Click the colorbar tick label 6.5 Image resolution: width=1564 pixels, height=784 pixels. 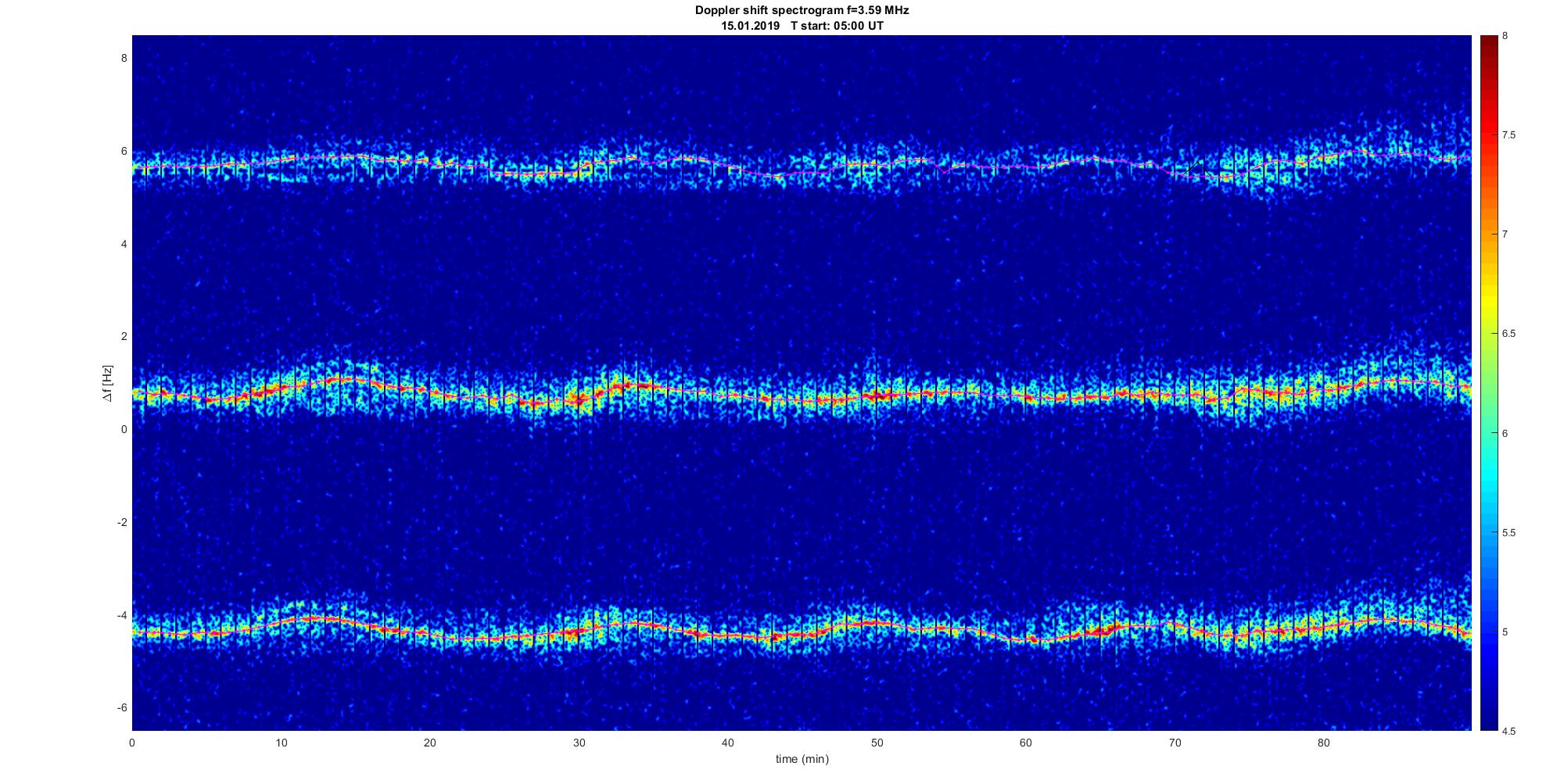[x=1508, y=334]
